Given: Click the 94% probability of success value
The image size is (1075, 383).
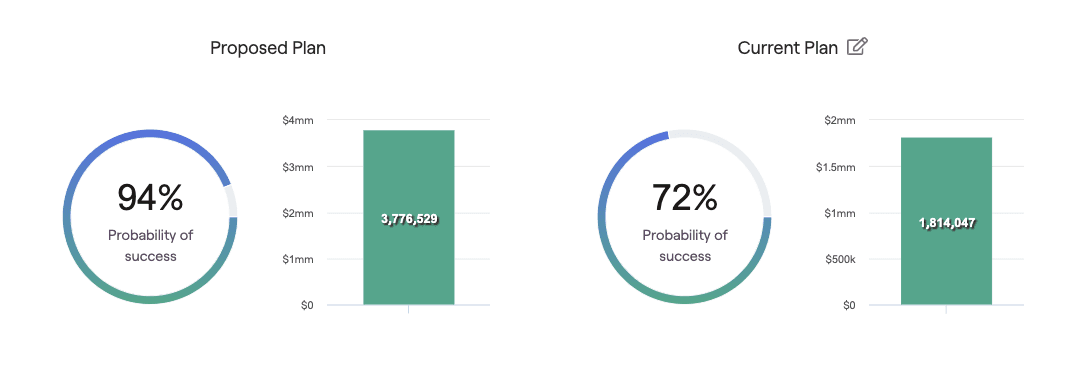Looking at the screenshot, I should click(150, 197).
